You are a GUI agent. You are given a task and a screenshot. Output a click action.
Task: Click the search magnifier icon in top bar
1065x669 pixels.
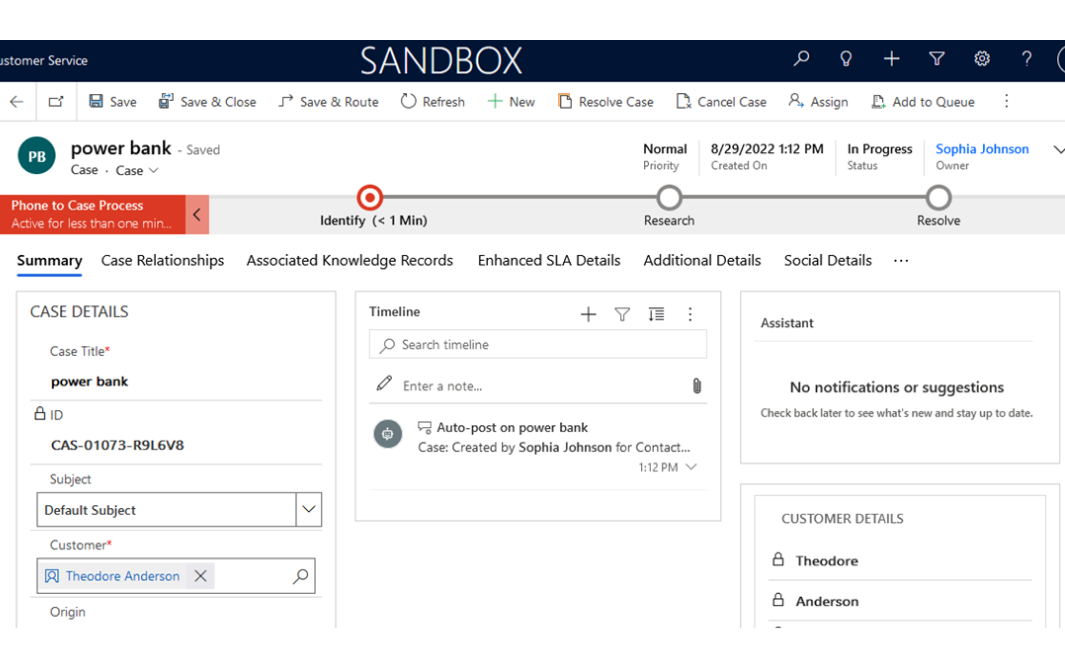tap(801, 60)
